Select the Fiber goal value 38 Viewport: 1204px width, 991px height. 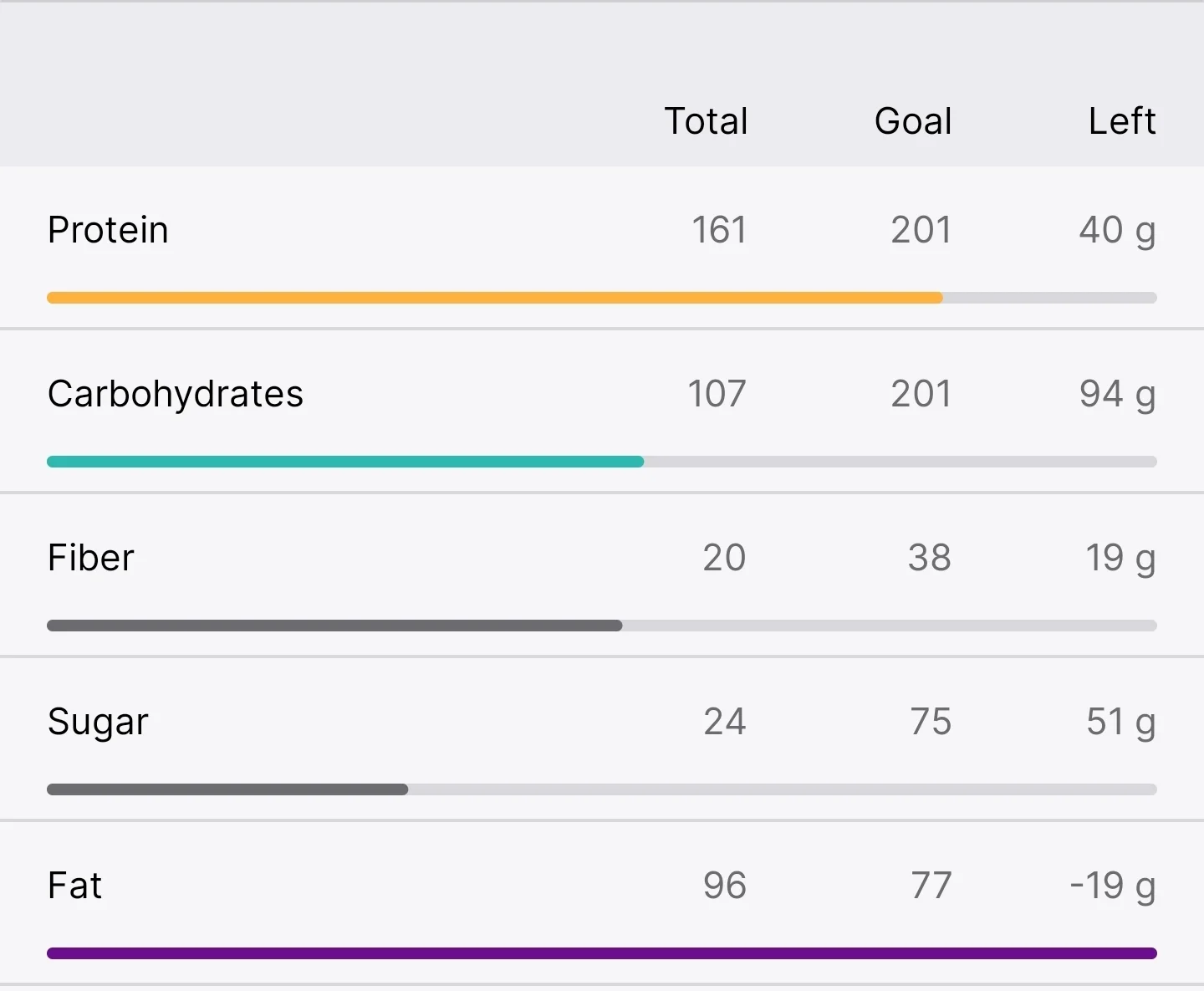[x=930, y=558]
